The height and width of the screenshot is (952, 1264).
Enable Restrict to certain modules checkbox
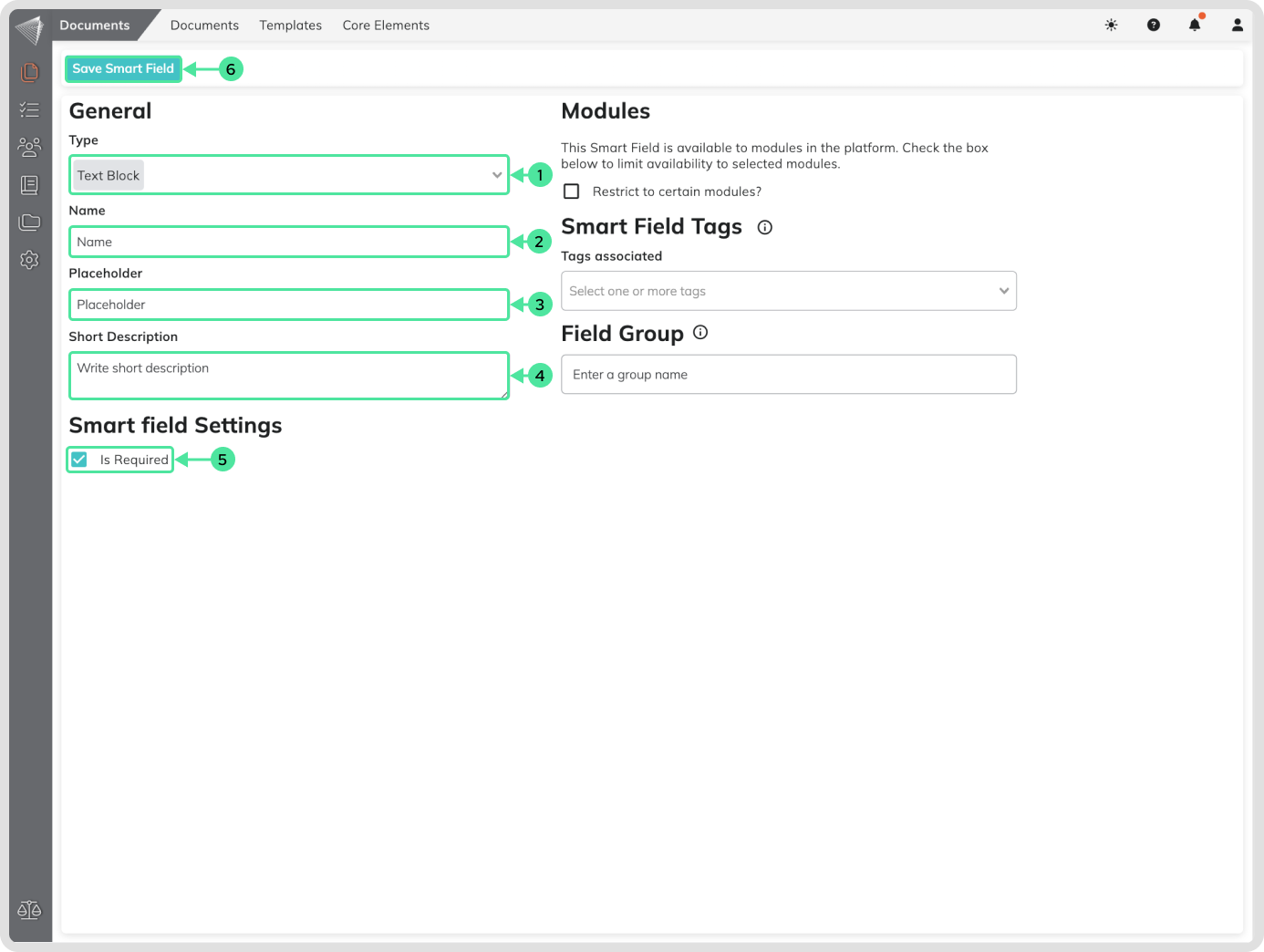tap(572, 191)
